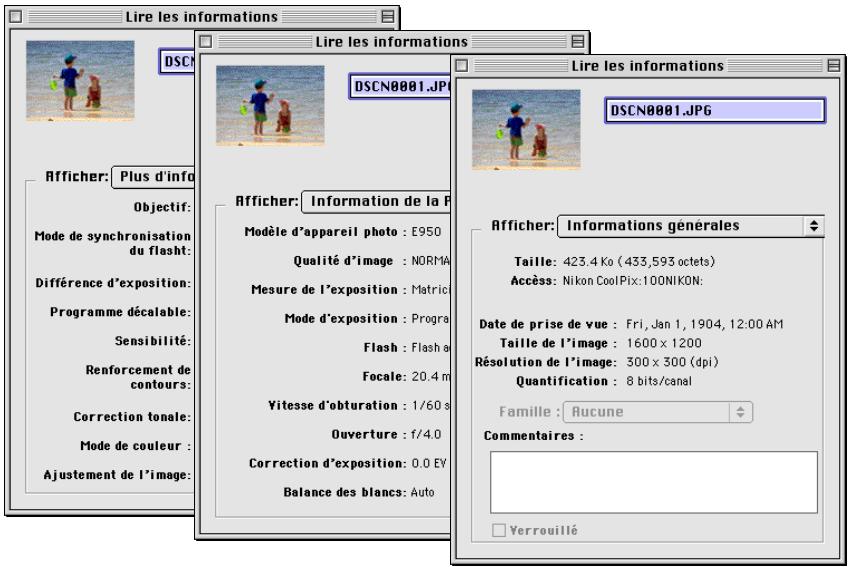The width and height of the screenshot is (848, 567).
Task: Click the Commentaires label
Action: tap(533, 436)
